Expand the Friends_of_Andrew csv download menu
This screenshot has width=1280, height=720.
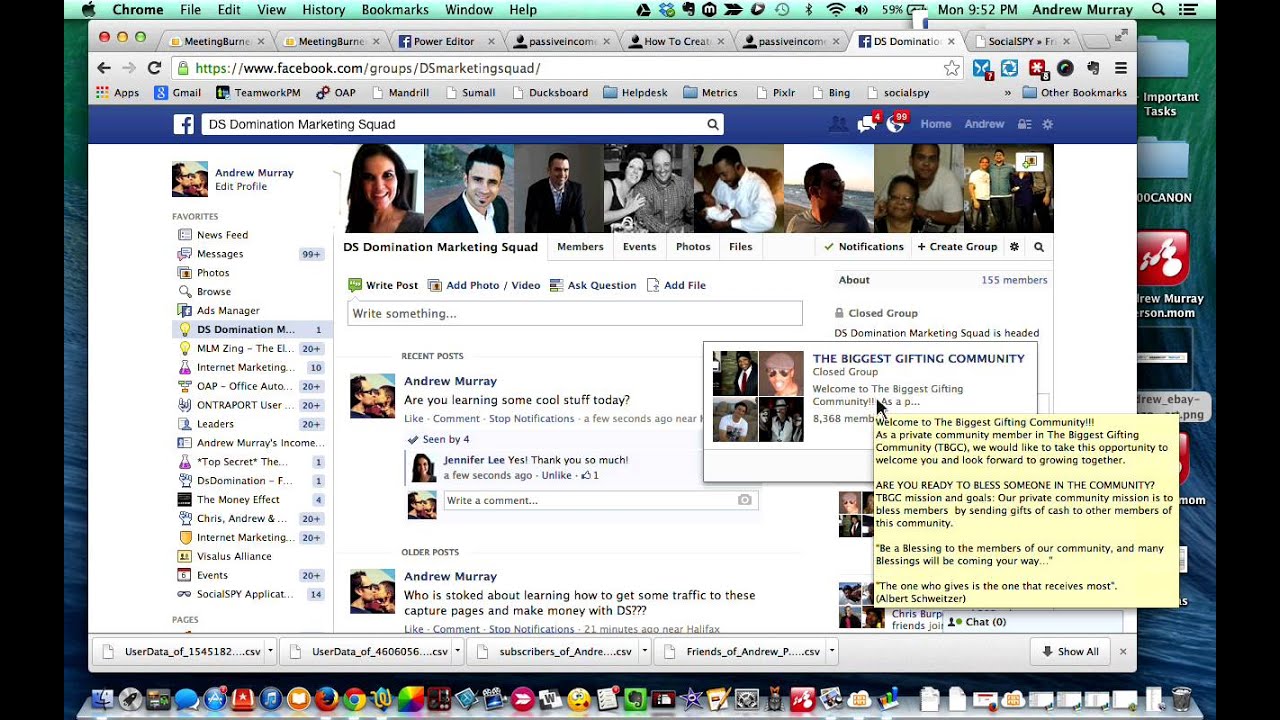pyautogui.click(x=830, y=651)
